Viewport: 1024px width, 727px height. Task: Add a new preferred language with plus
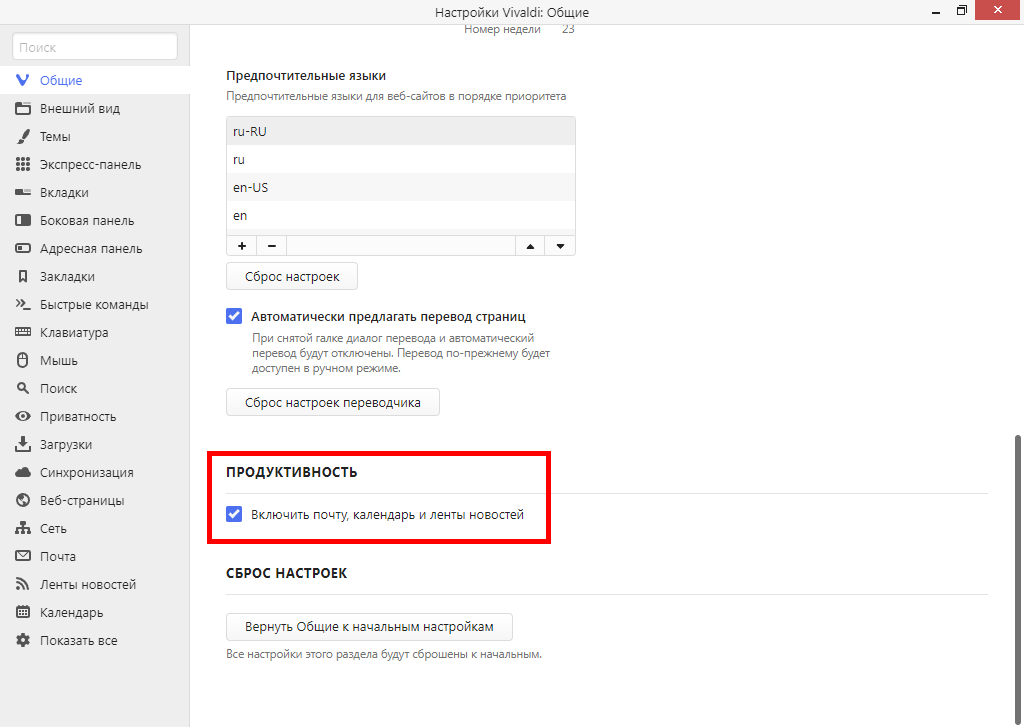coord(242,246)
